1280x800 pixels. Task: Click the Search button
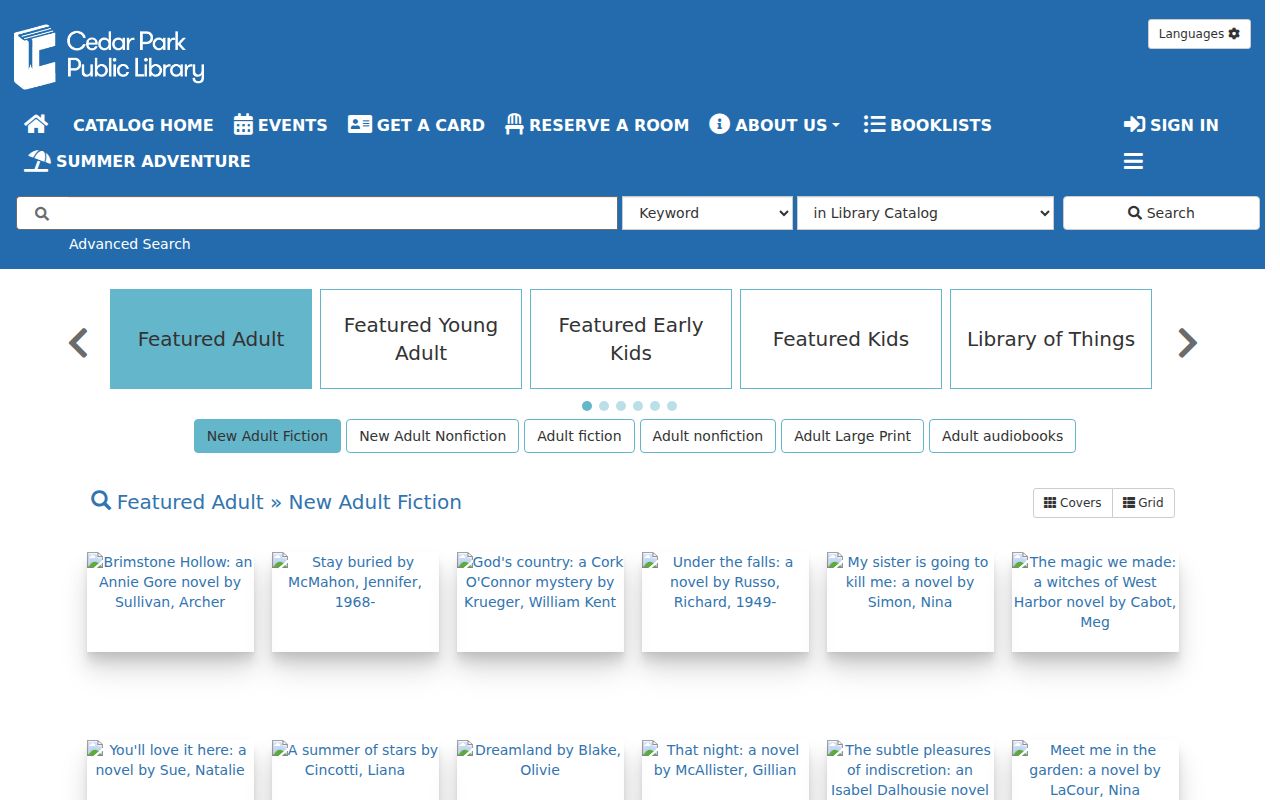click(1161, 213)
